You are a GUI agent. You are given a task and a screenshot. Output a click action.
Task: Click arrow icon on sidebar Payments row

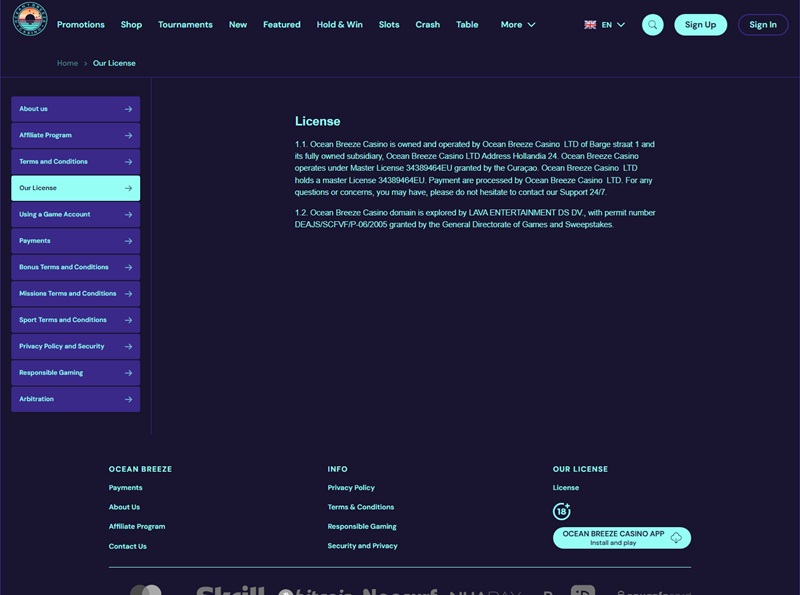(129, 241)
